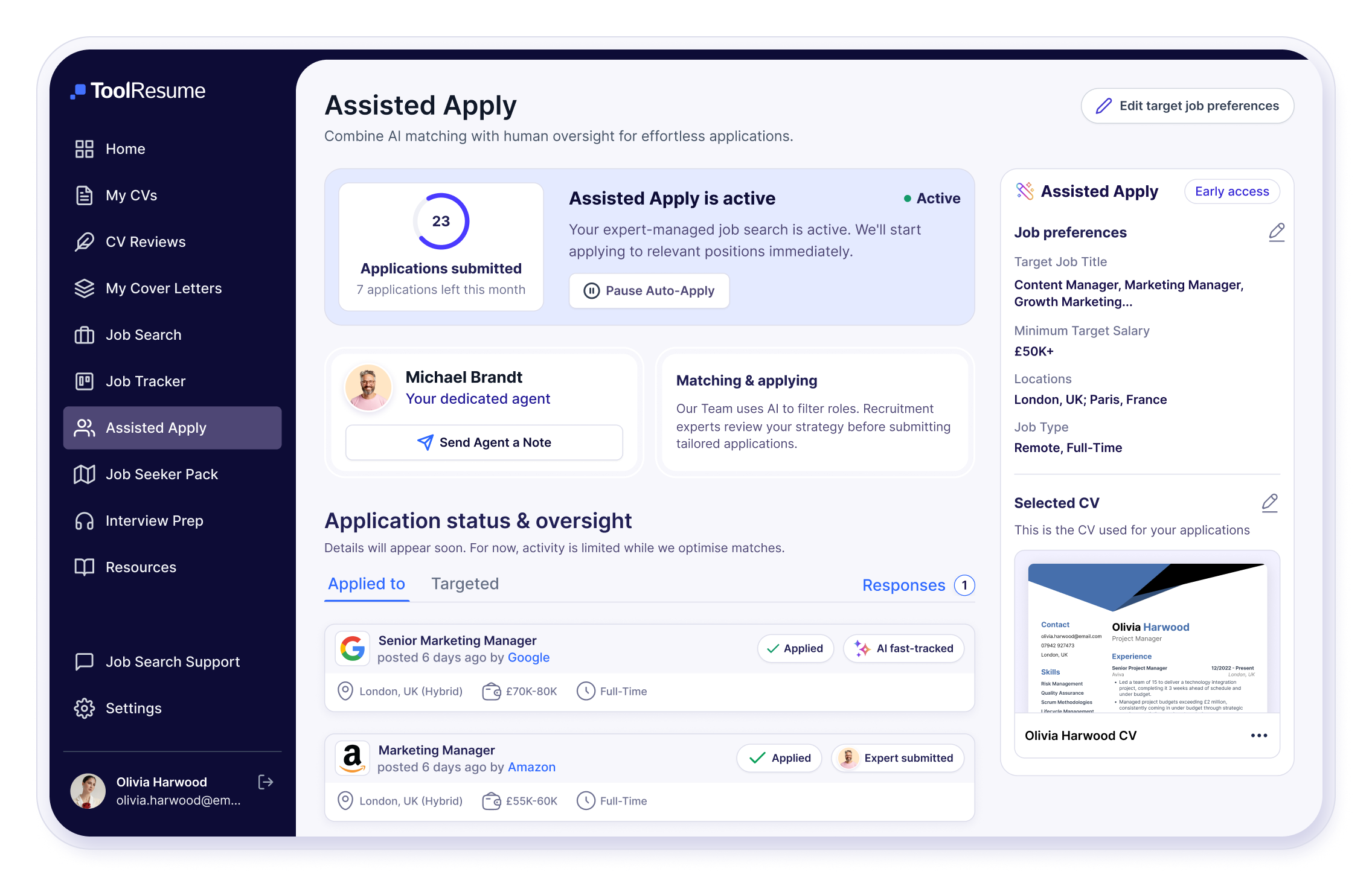Click Send Agent a Note button
Viewport: 1372px width, 886px height.
[x=484, y=442]
